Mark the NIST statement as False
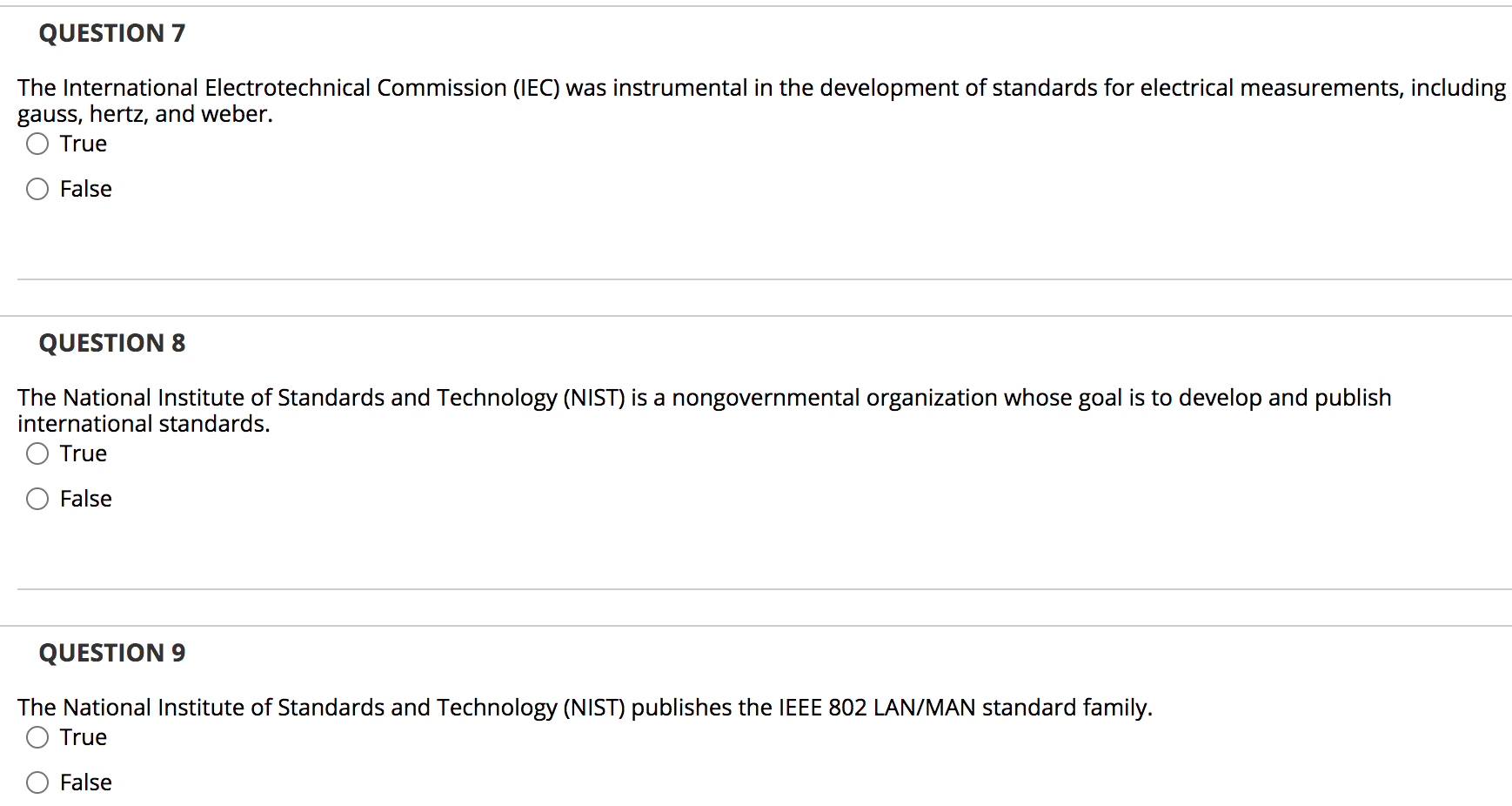 (37, 498)
